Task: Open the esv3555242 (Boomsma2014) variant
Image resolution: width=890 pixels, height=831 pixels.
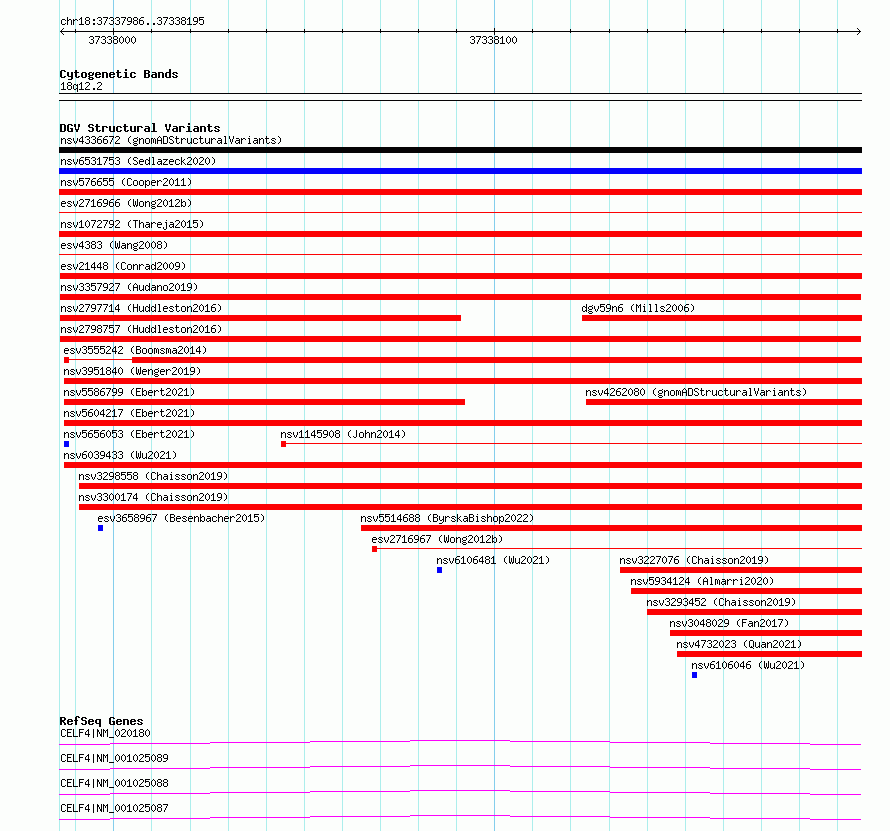Action: [135, 350]
